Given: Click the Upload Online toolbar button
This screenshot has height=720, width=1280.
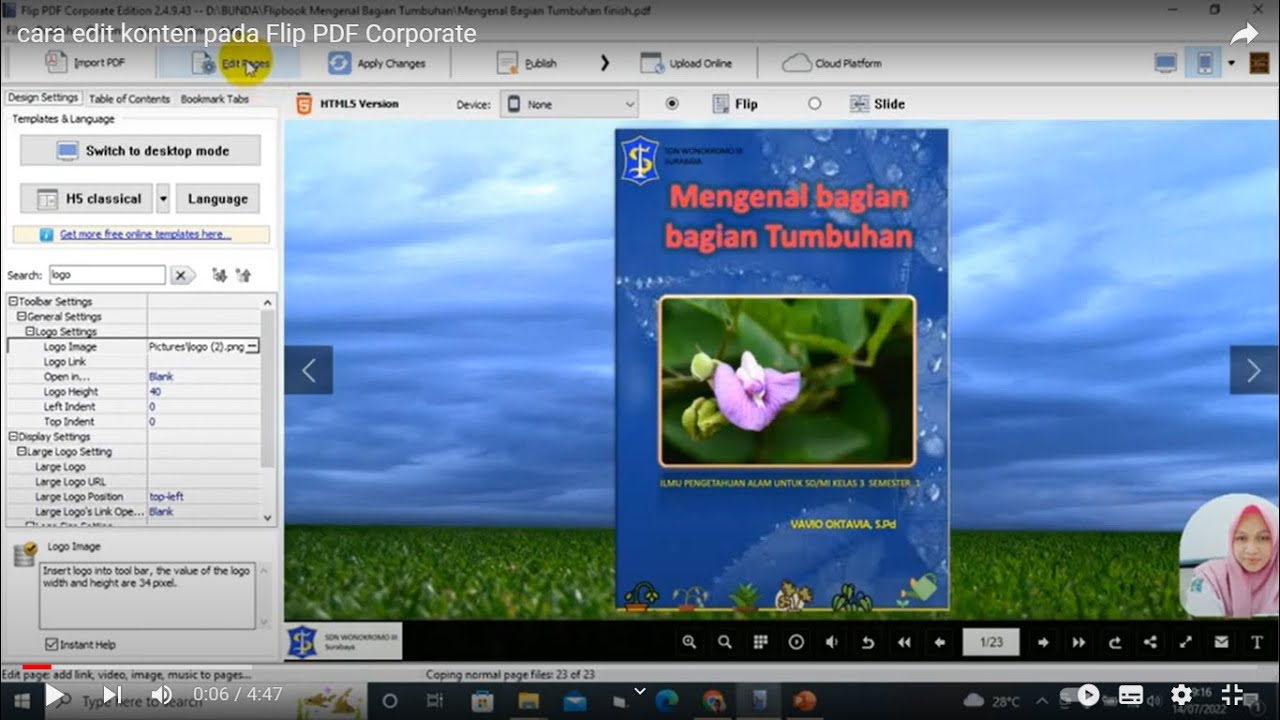Looking at the screenshot, I should (x=686, y=63).
